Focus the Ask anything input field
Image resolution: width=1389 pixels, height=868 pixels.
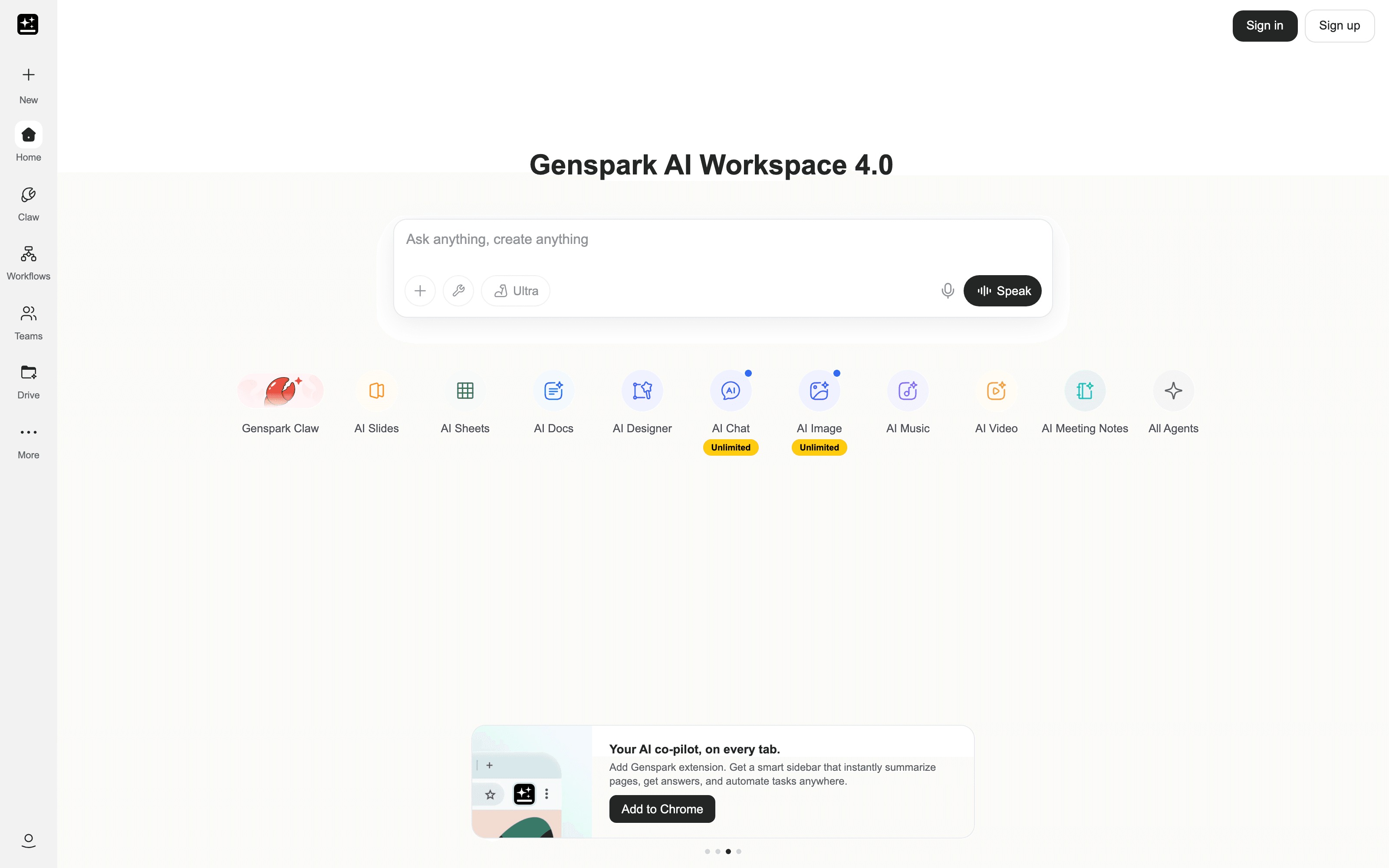click(x=723, y=240)
